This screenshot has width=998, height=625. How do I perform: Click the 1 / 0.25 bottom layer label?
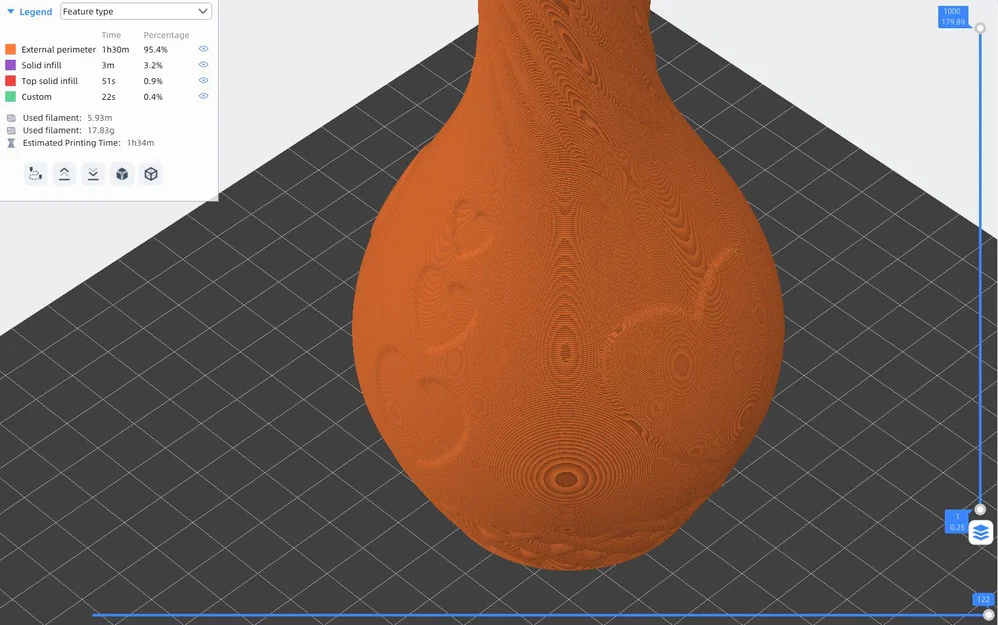tap(957, 522)
